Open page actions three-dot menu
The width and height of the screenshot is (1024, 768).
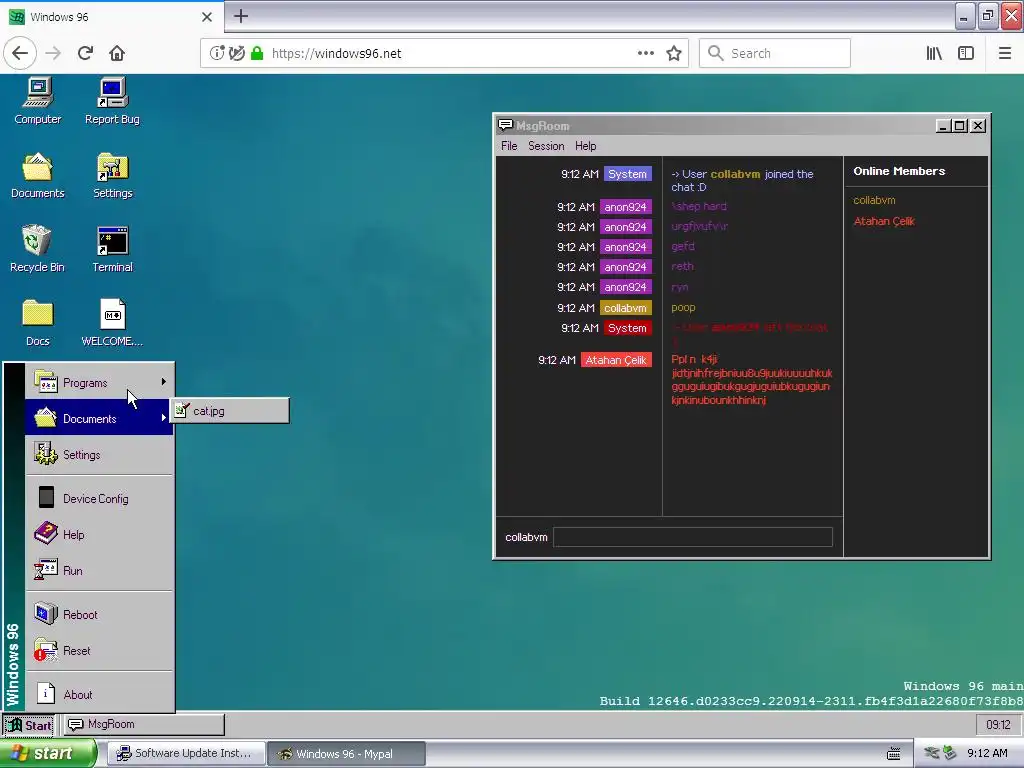646,53
